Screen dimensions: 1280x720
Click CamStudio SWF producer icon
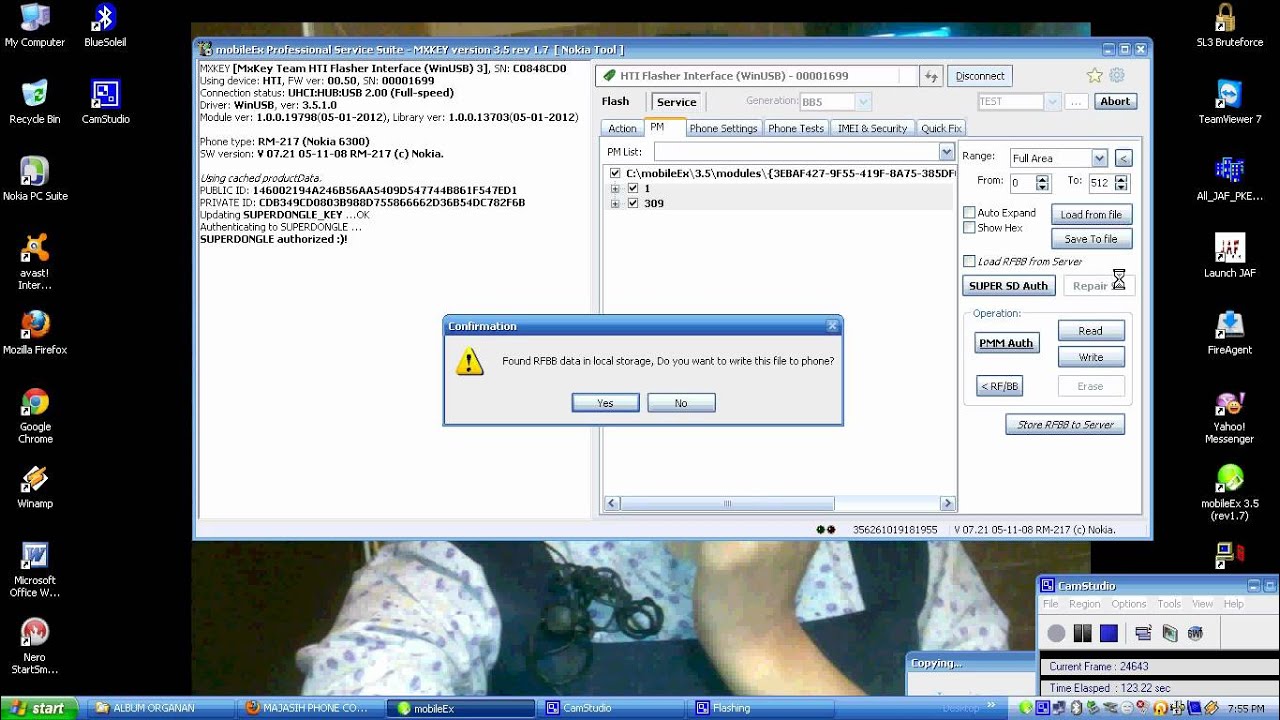pyautogui.click(x=1195, y=633)
